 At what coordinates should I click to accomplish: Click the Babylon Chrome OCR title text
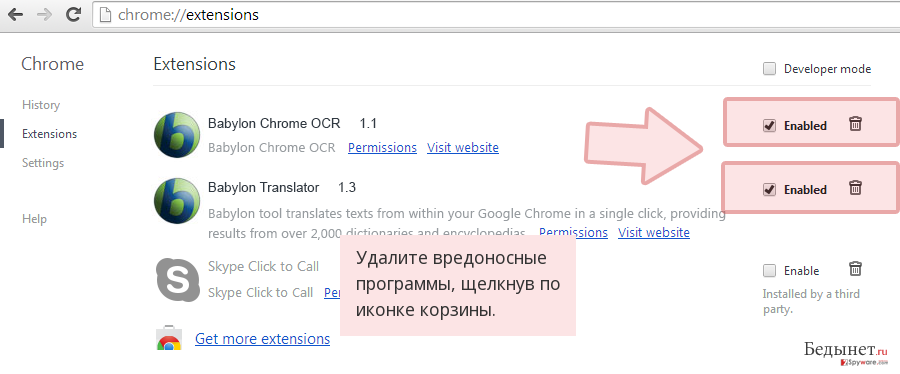point(274,123)
